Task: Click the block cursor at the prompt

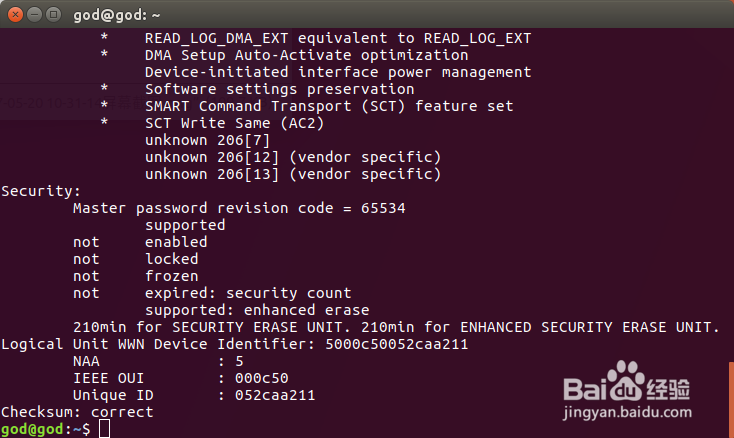Action: point(105,429)
